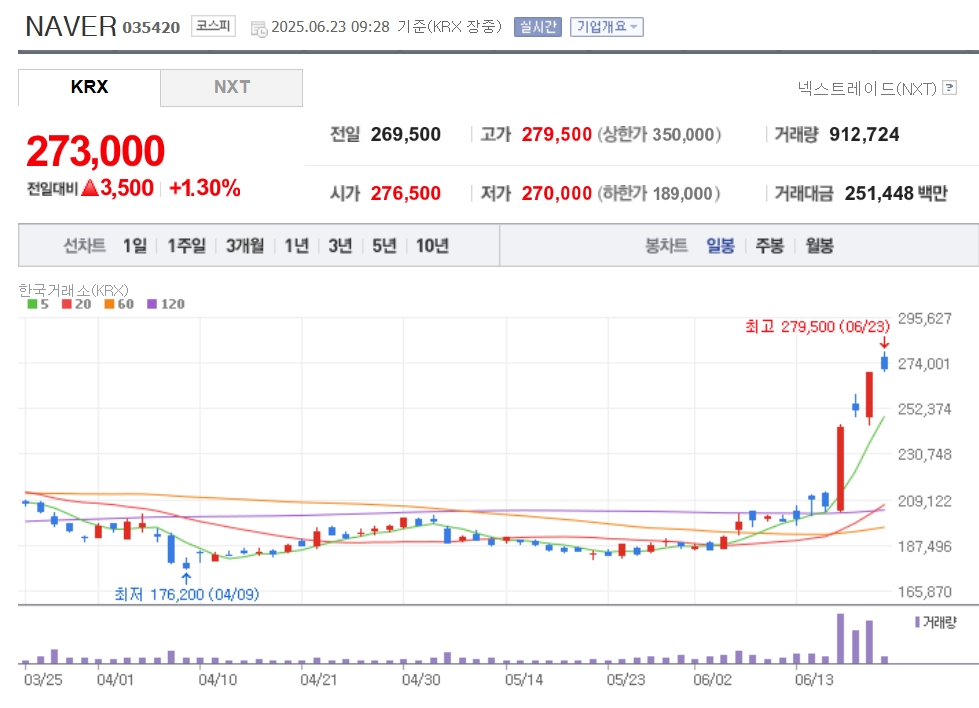The height and width of the screenshot is (708, 979).
Task: Select the 1년 line chart period
Action: [x=297, y=245]
